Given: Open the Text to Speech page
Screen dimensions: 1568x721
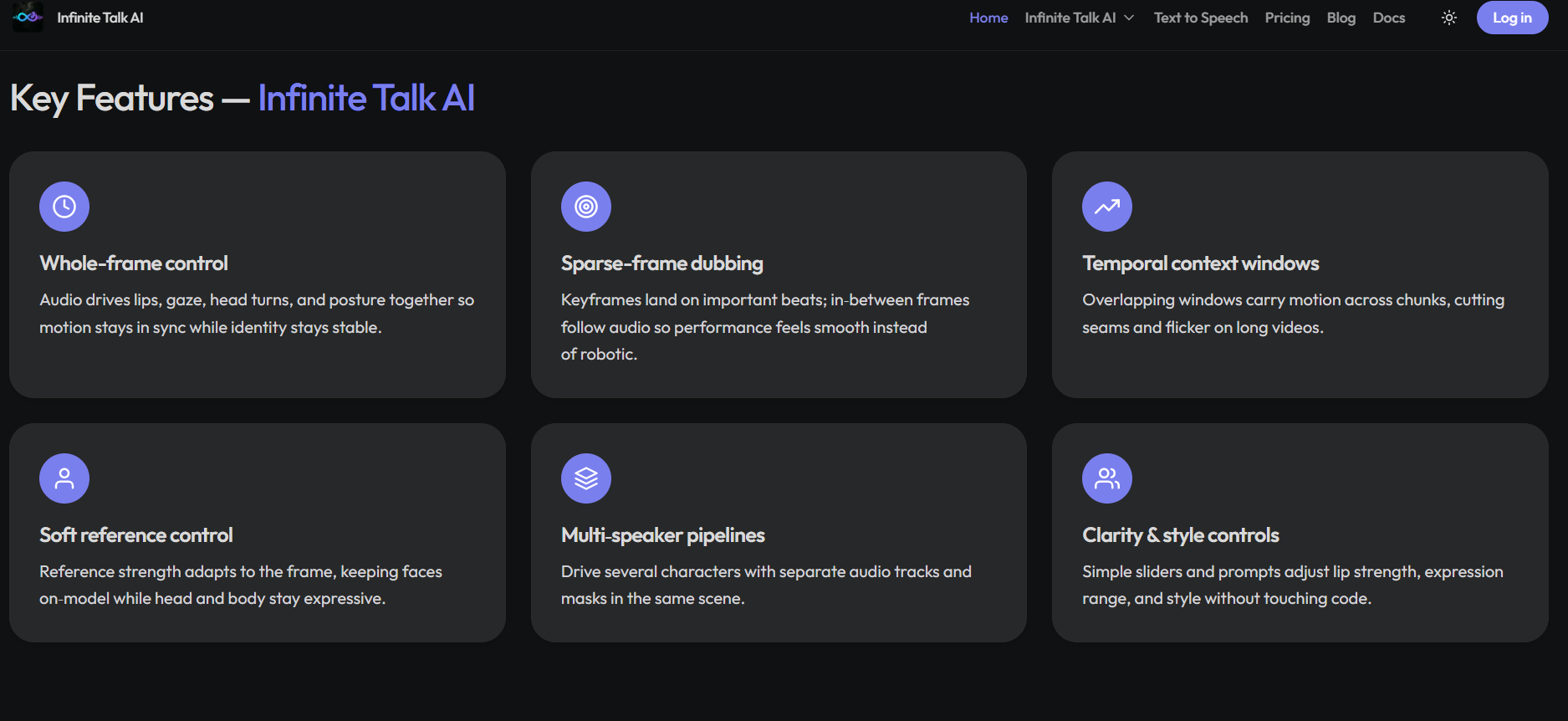Looking at the screenshot, I should (1201, 17).
